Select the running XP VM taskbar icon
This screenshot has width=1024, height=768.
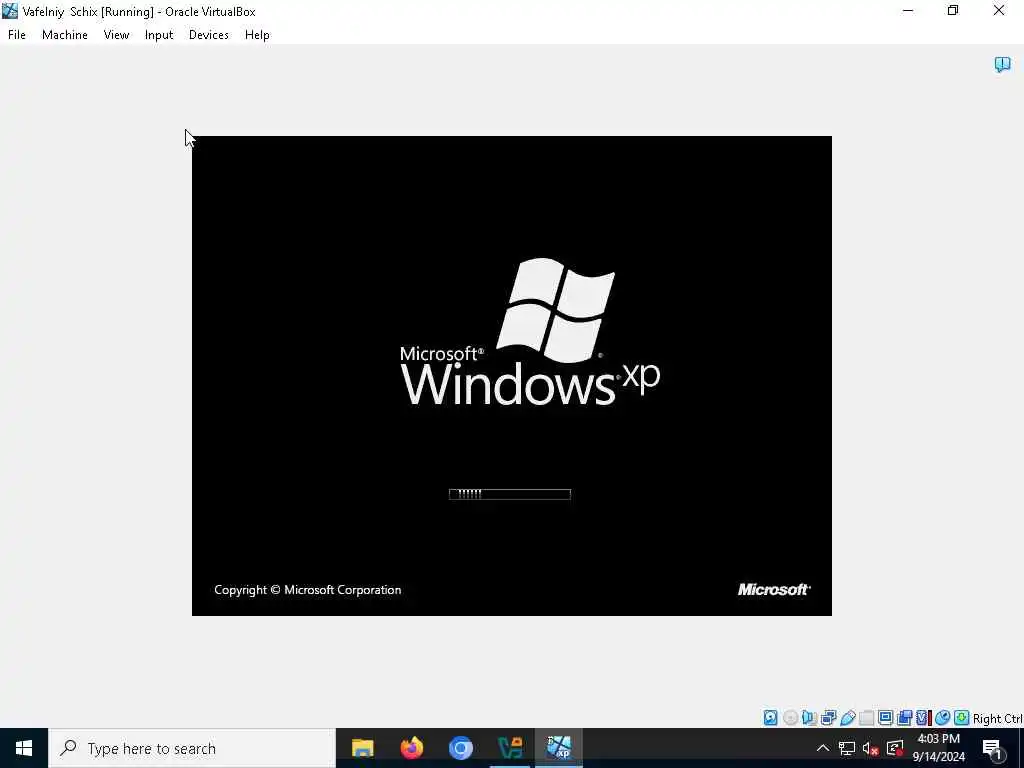(x=558, y=748)
